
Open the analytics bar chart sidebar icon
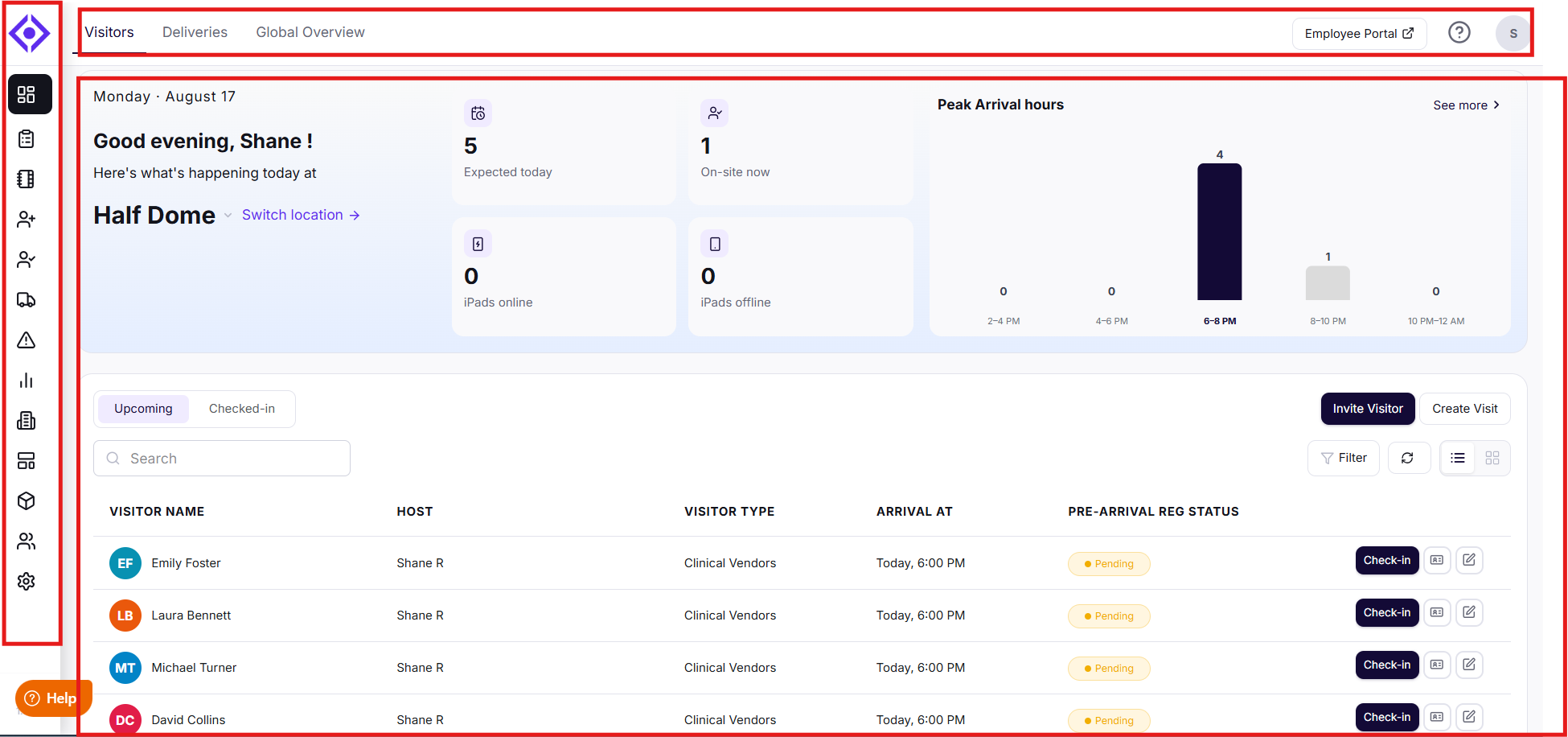[x=27, y=380]
